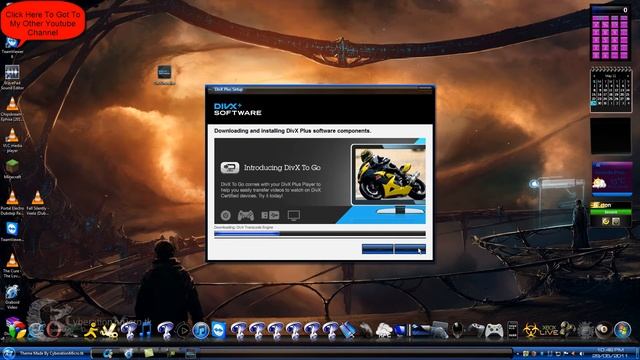This screenshot has width=640, height=360.
Task: Open The Cure VLC media file
Action: pyautogui.click(x=12, y=265)
